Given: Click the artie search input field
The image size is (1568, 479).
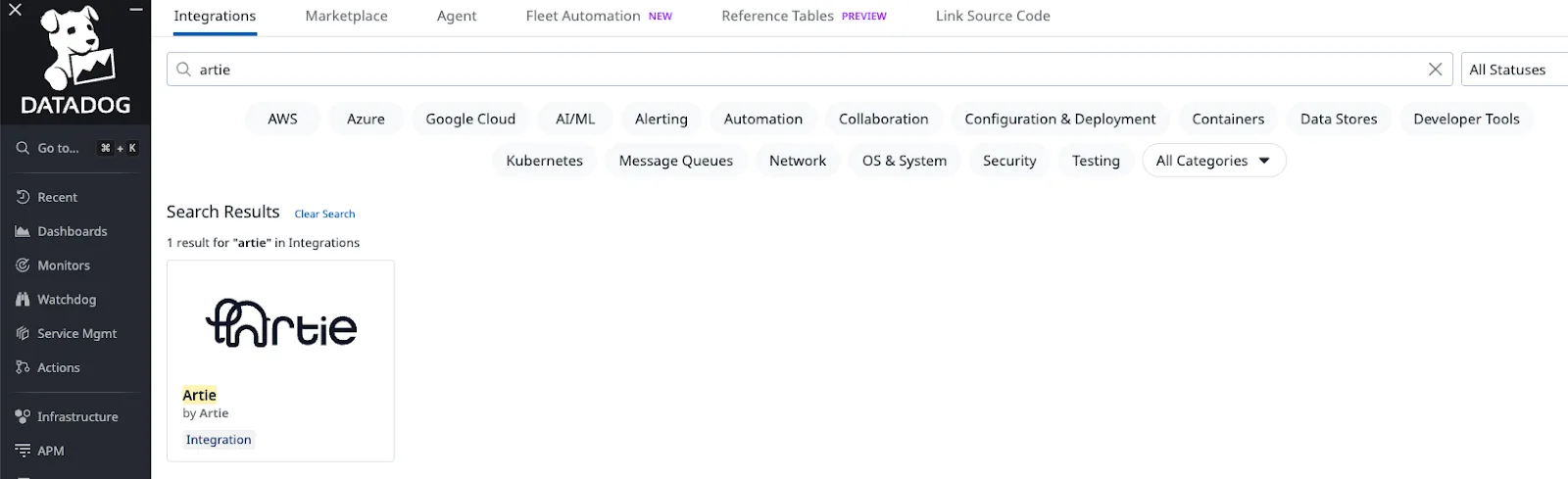Looking at the screenshot, I should pos(811,70).
